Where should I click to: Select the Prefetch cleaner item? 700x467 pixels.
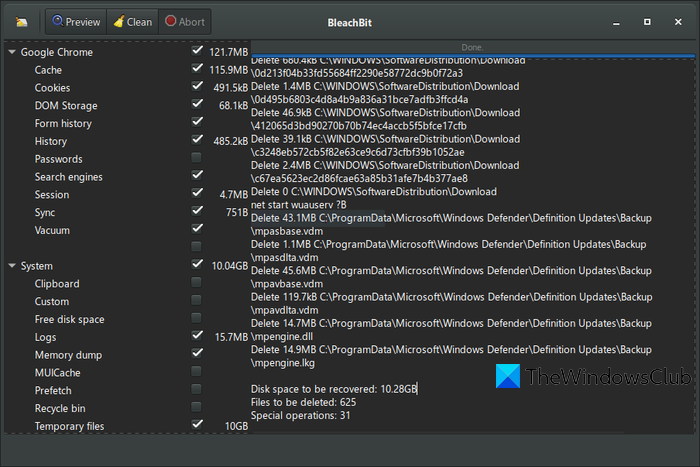click(x=55, y=391)
